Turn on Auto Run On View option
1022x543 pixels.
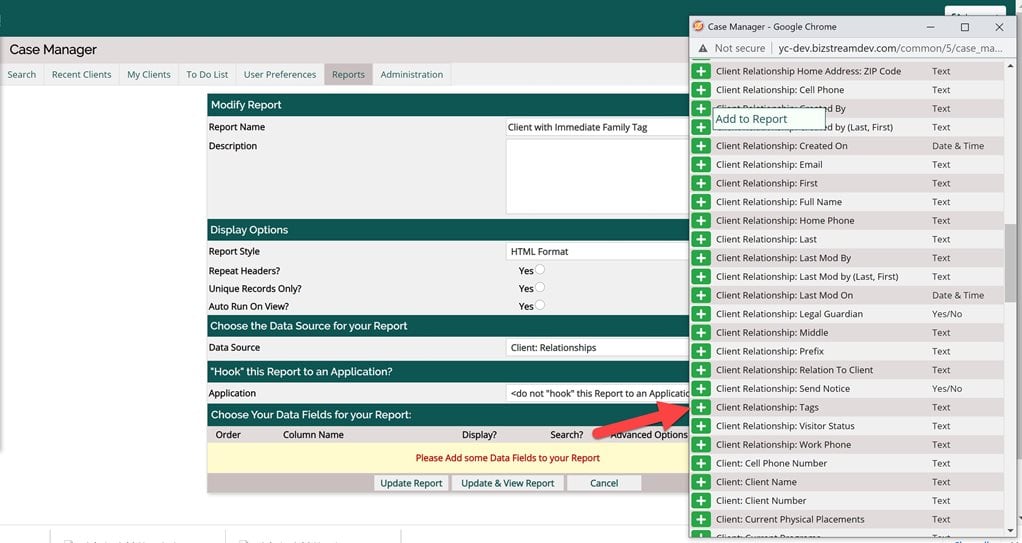tap(540, 306)
